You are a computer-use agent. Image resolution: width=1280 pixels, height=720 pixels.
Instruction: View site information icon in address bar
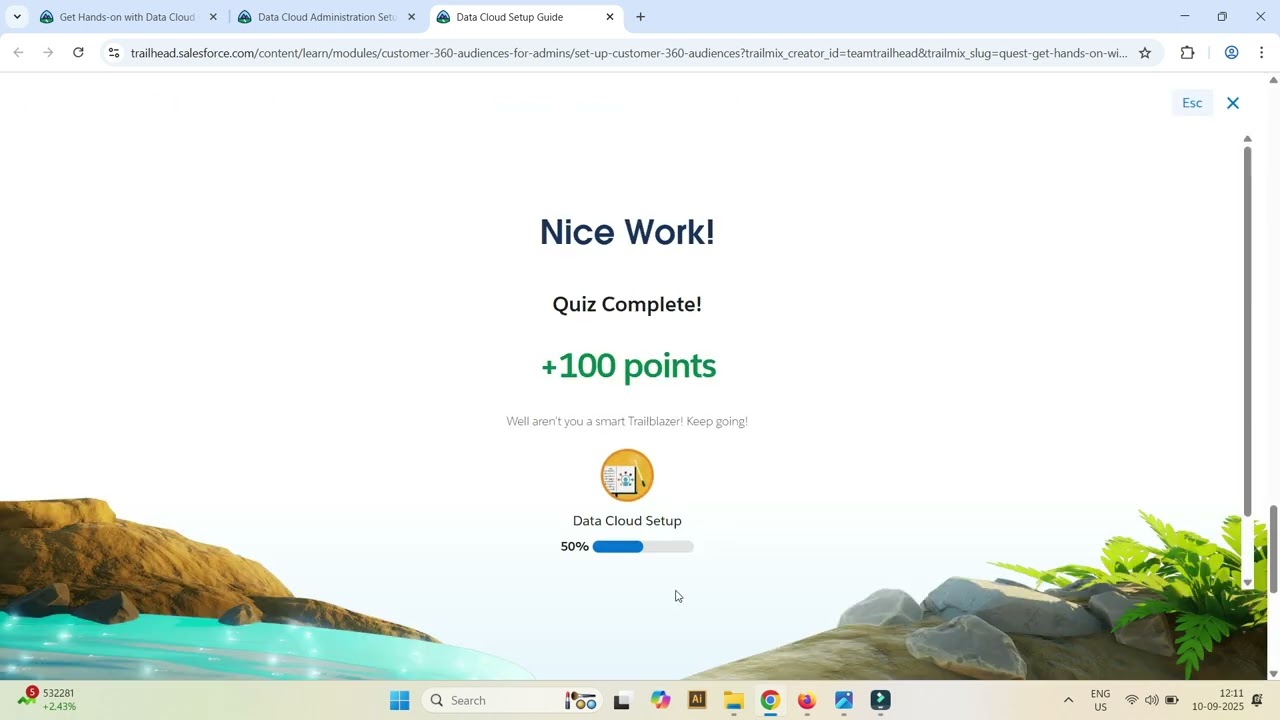click(x=114, y=53)
